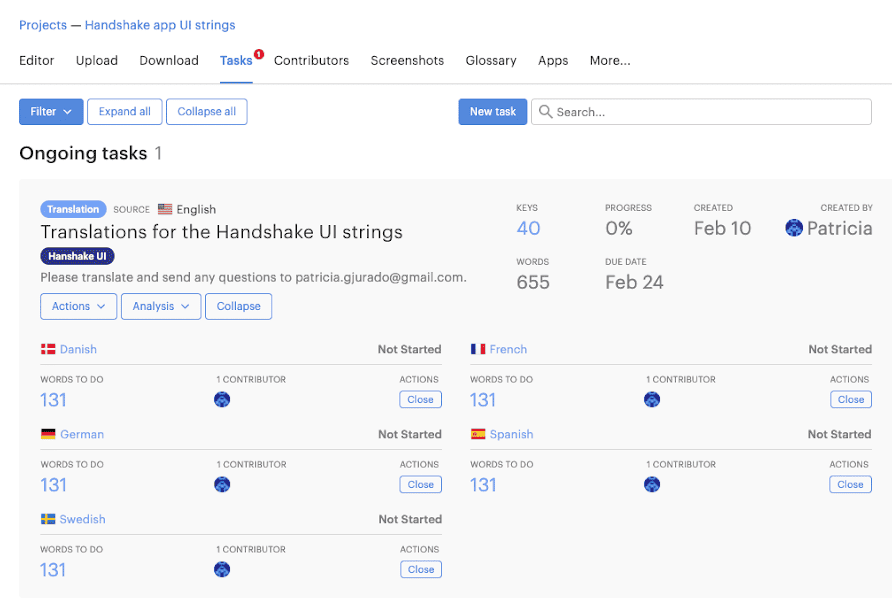Screen dimensions: 892x598
Task: Open the Spanish contributor avatar
Action: click(x=652, y=484)
